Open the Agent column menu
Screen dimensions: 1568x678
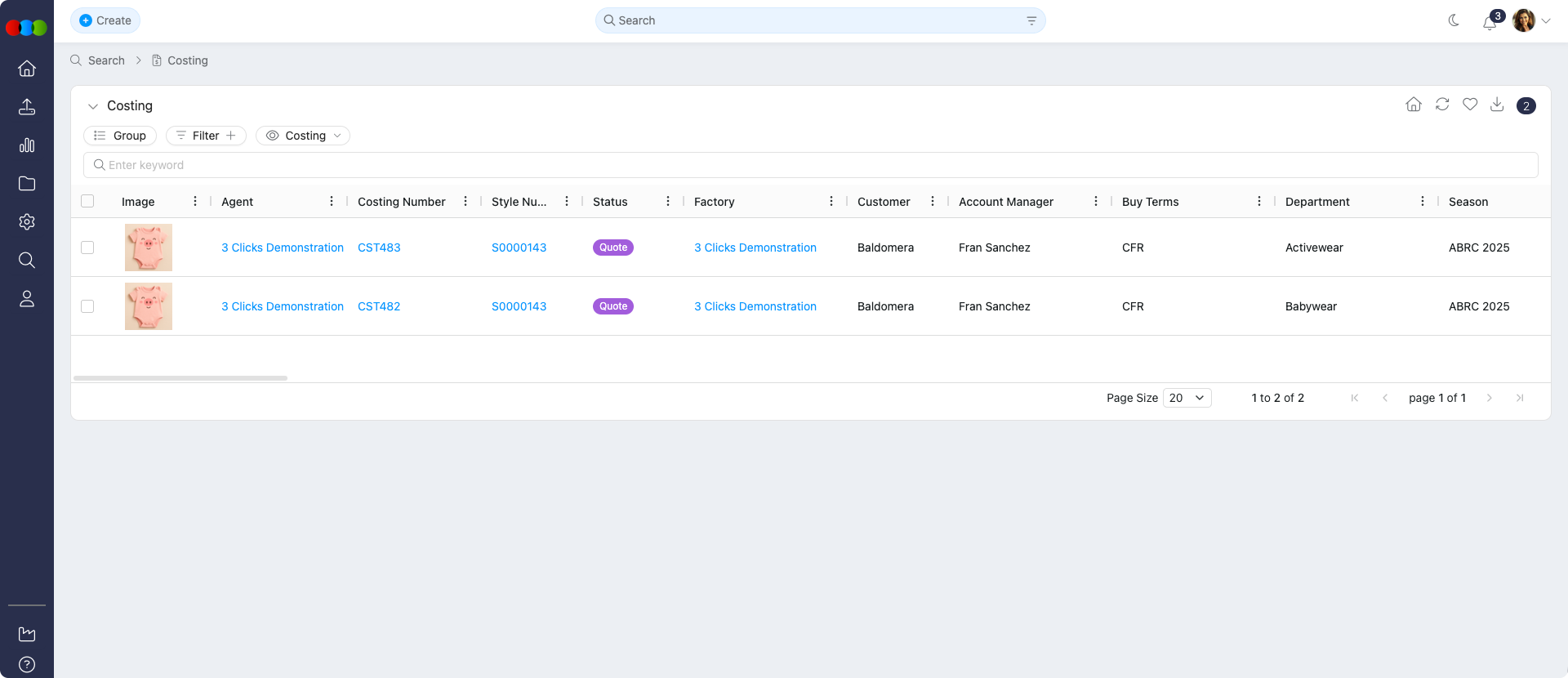[332, 201]
